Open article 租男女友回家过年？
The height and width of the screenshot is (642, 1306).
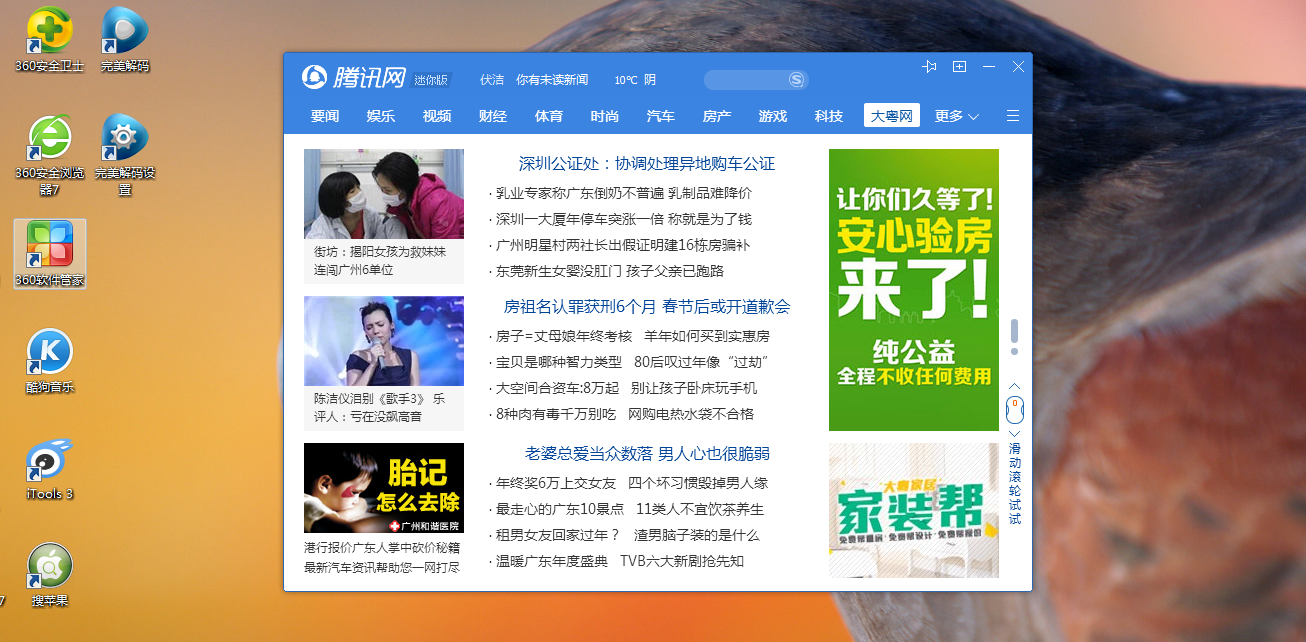tap(558, 535)
